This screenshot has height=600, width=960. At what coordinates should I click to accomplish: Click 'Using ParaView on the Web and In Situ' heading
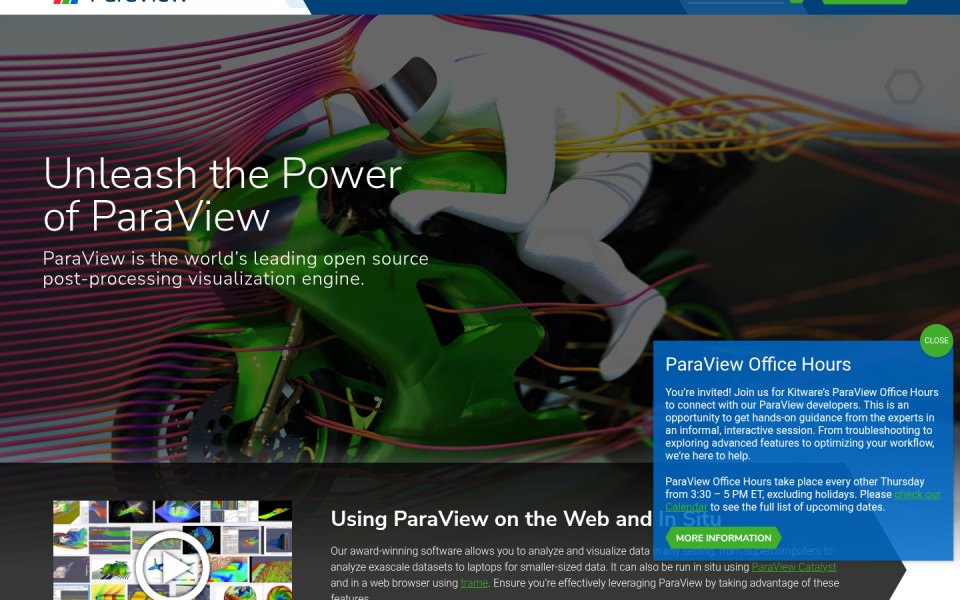[x=526, y=519]
